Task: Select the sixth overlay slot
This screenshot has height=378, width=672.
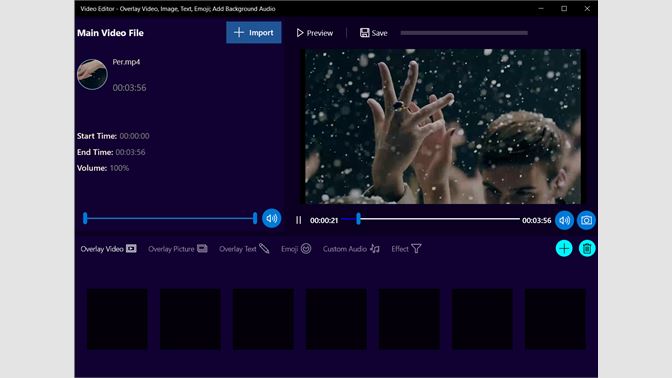Action: coord(482,319)
